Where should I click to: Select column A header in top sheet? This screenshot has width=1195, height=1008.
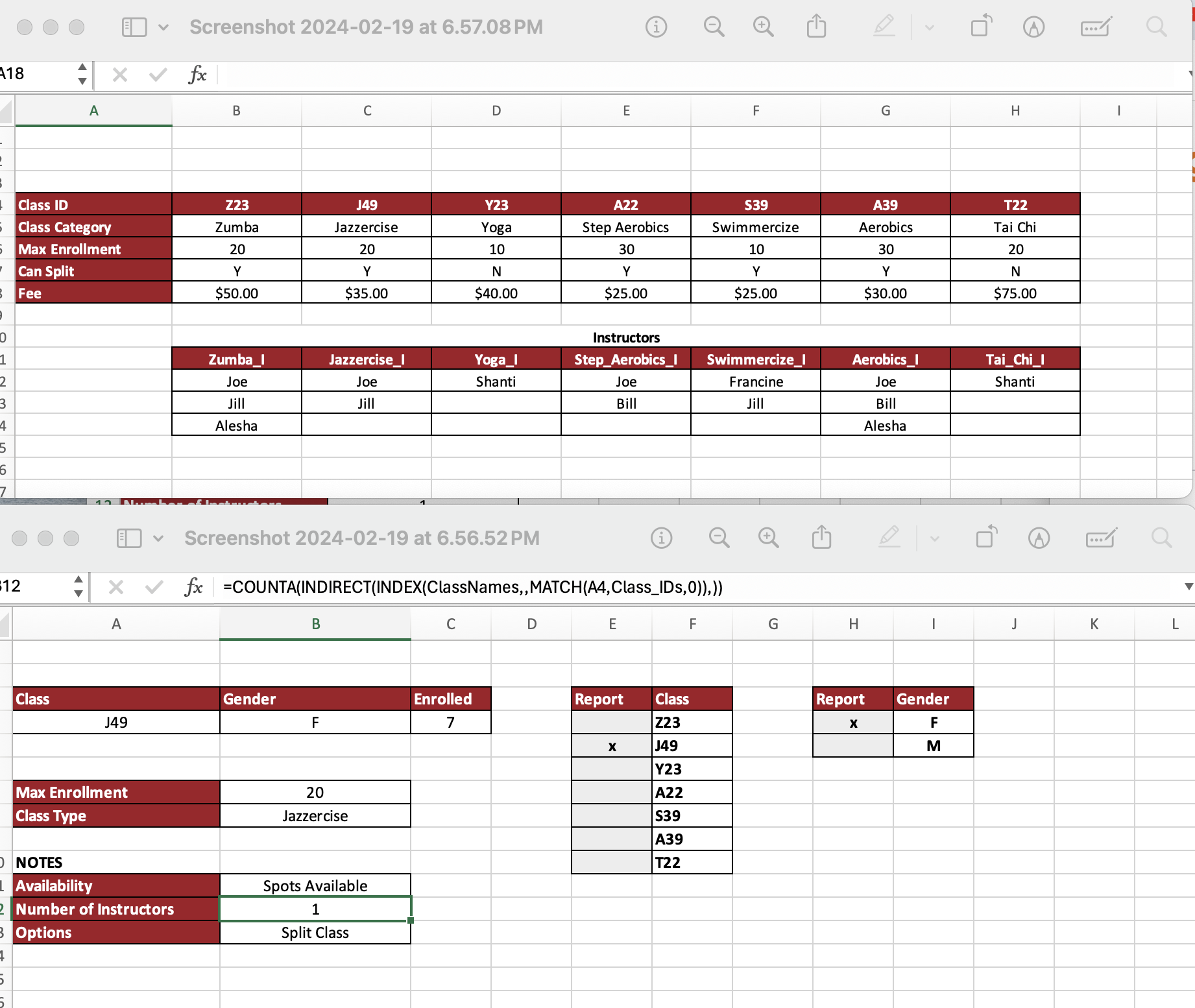point(94,111)
